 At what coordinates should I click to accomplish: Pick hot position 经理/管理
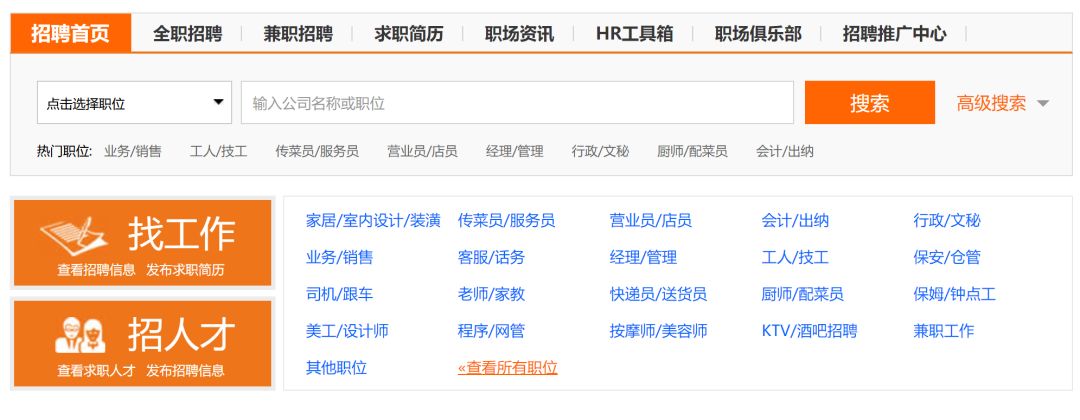(515, 151)
